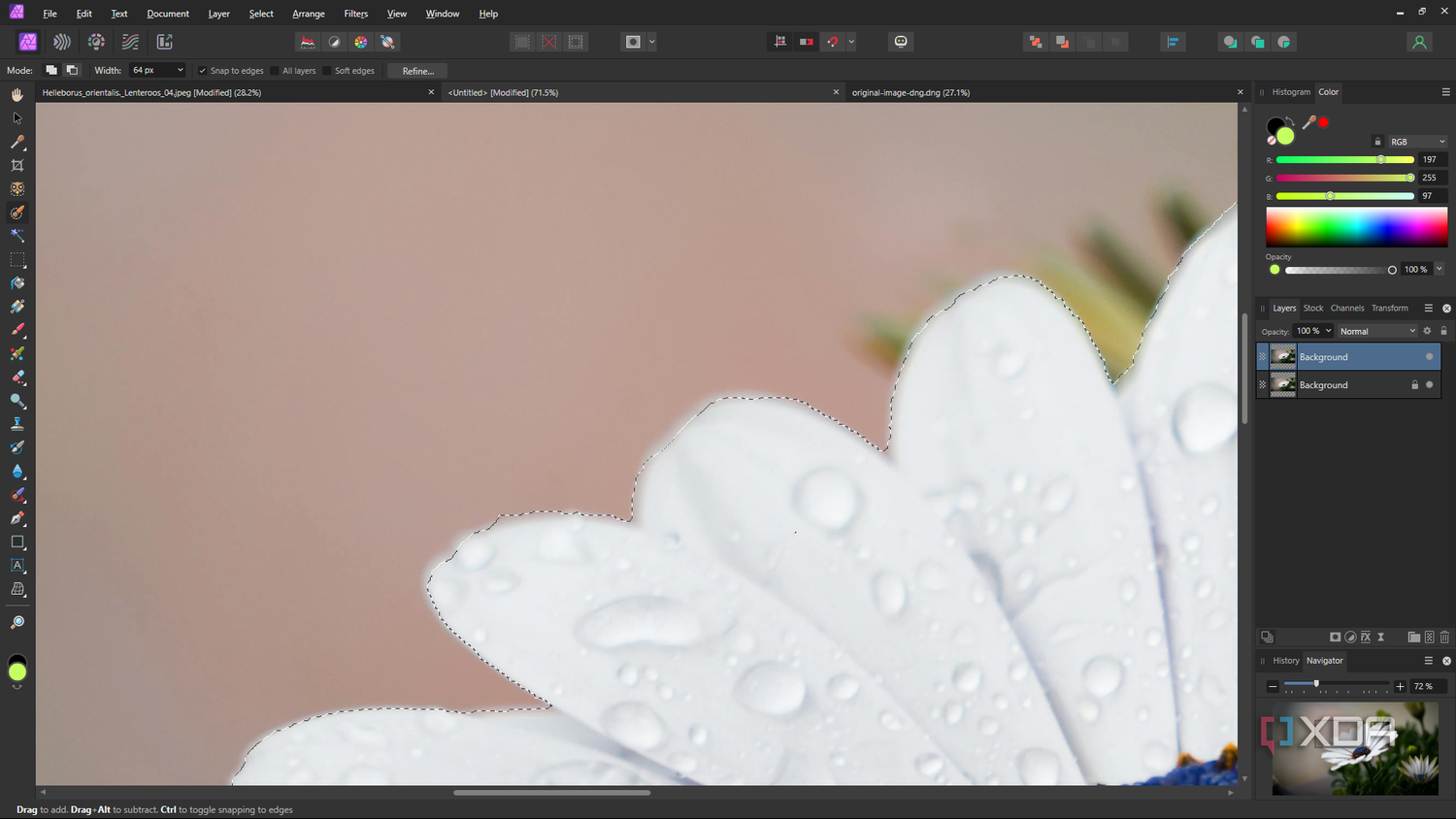Select the Color Picker tool in left toolbar
1456x819 pixels.
(x=17, y=142)
